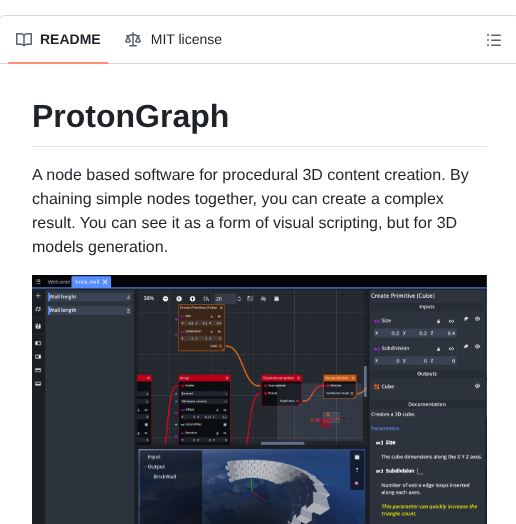Click the node graph minimap

click(x=321, y=412)
